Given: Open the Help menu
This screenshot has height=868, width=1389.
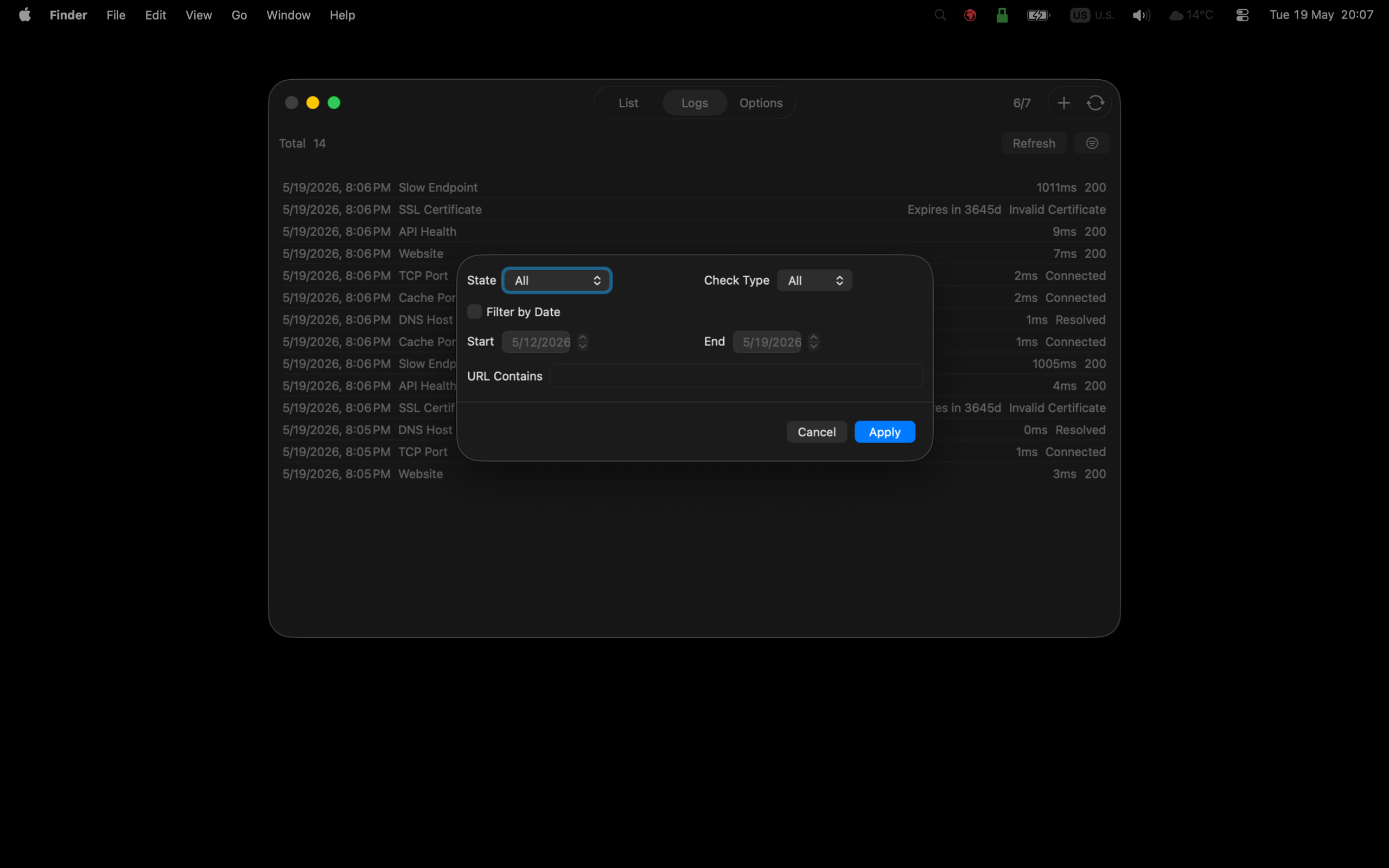Looking at the screenshot, I should point(342,15).
